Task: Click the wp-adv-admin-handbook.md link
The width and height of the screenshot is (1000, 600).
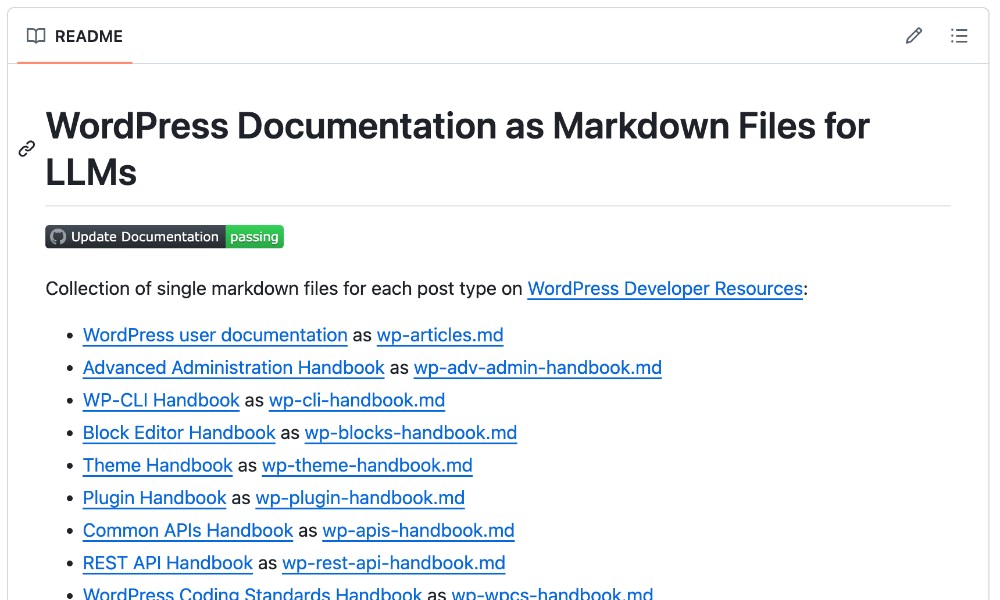Action: (537, 368)
